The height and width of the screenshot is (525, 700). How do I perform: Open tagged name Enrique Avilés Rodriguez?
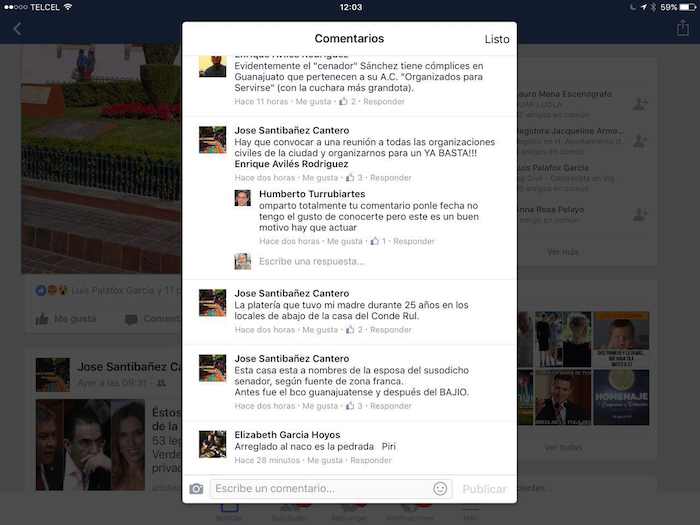point(298,163)
